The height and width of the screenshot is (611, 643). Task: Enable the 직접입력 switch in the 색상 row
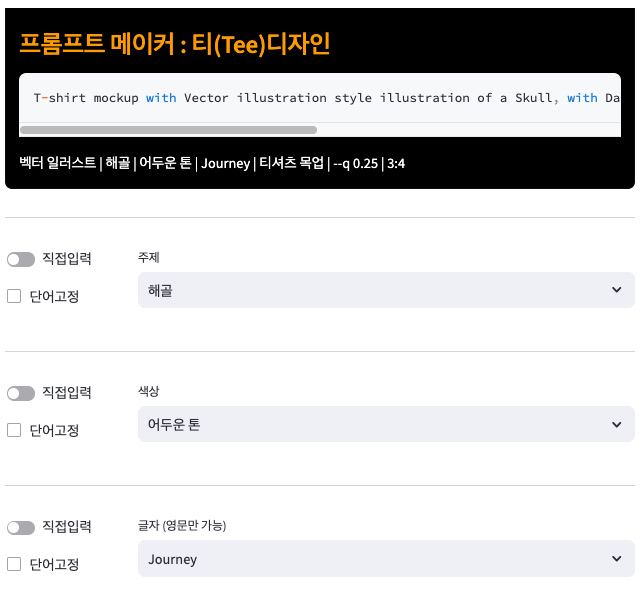[20, 393]
